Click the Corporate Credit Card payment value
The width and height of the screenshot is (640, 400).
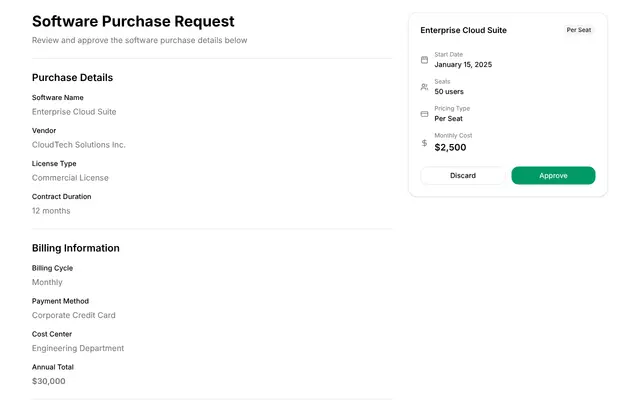(73, 316)
